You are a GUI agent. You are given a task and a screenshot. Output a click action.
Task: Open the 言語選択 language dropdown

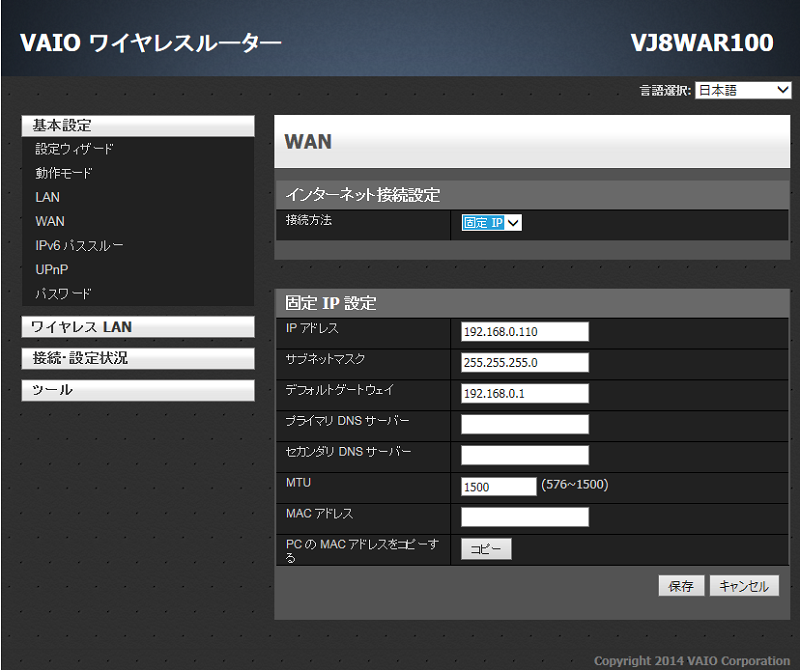point(743,90)
